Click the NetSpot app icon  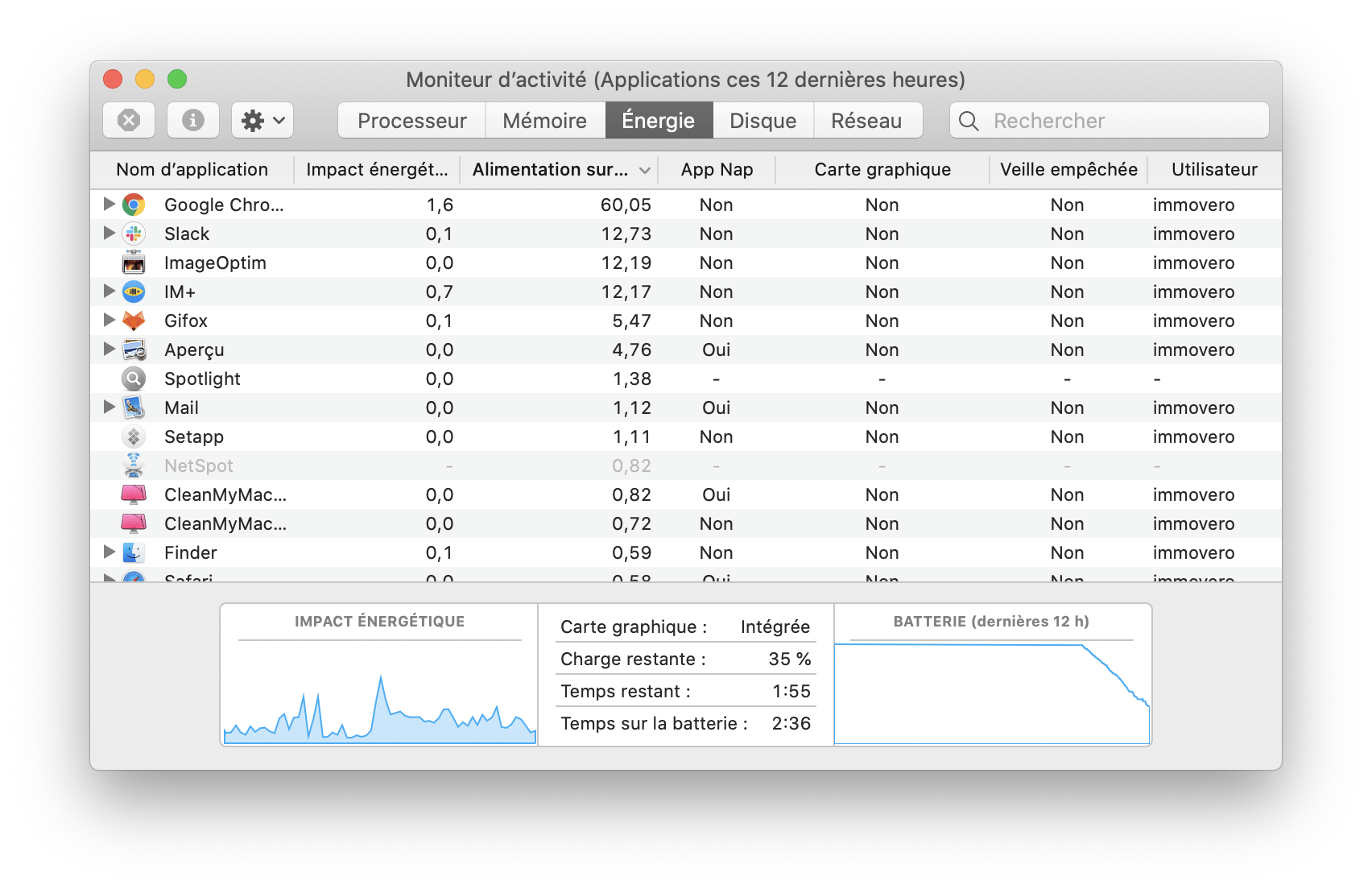point(134,465)
